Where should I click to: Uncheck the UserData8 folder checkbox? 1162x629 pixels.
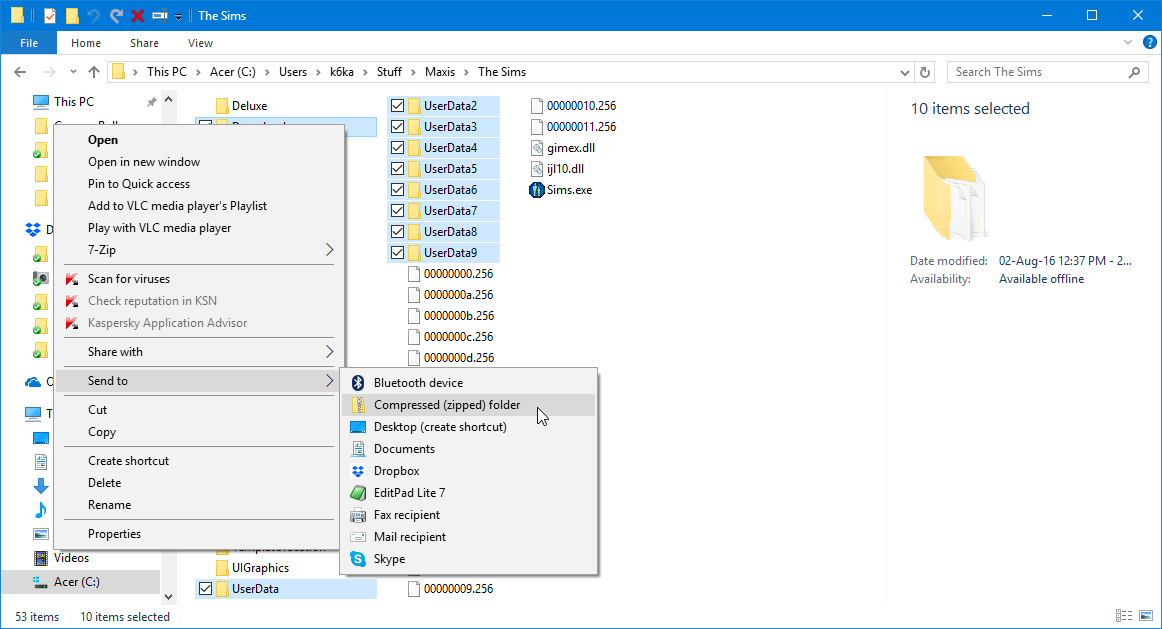(397, 232)
